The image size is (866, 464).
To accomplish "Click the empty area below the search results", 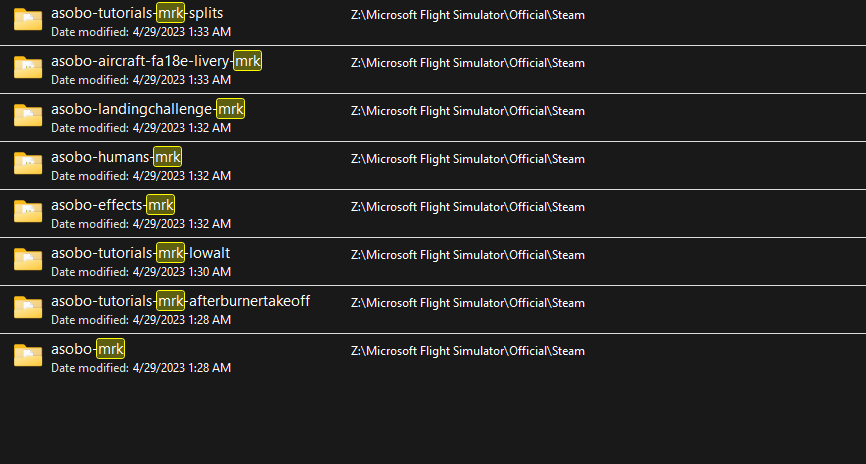I will pyautogui.click(x=433, y=420).
